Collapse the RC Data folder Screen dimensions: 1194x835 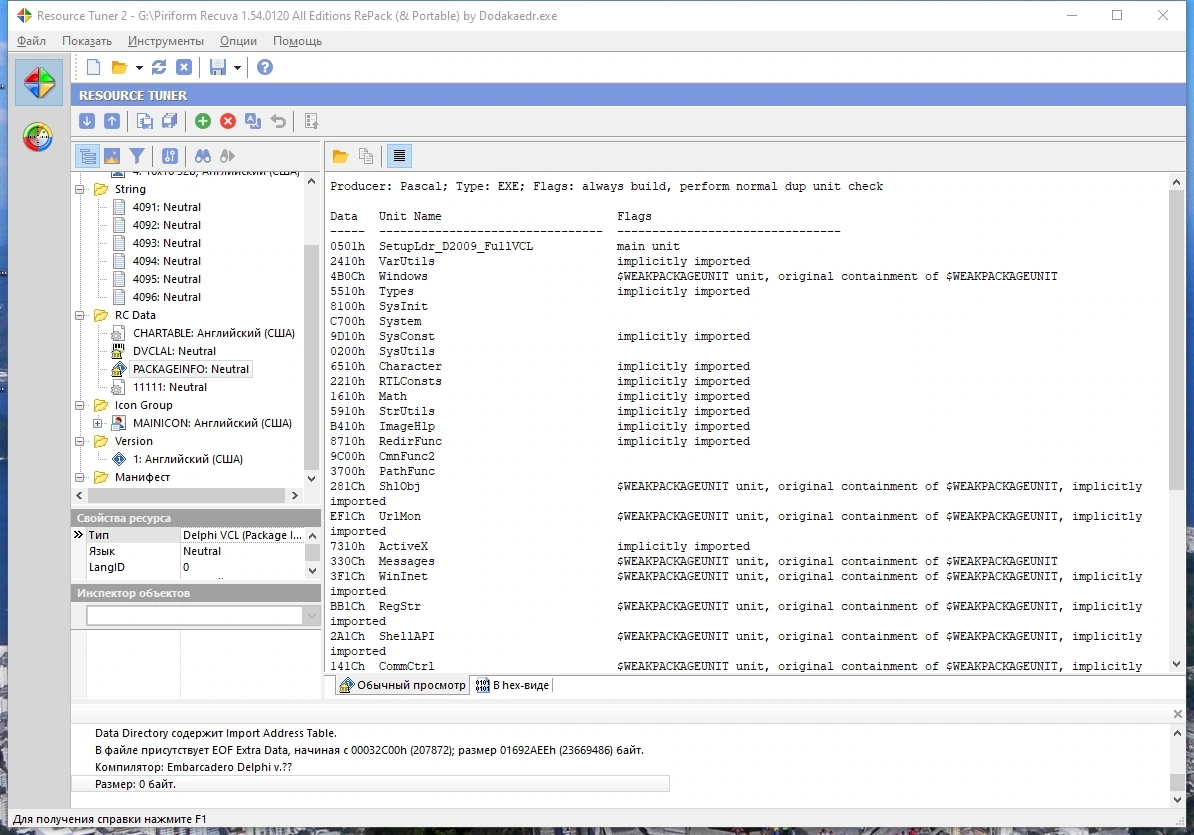pos(80,315)
